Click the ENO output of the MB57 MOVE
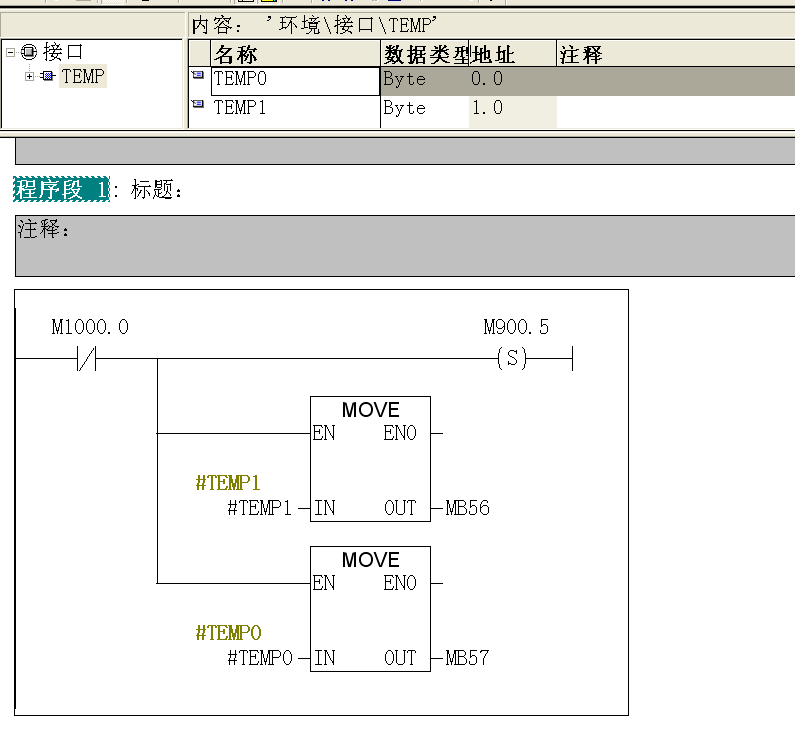 pyautogui.click(x=400, y=583)
